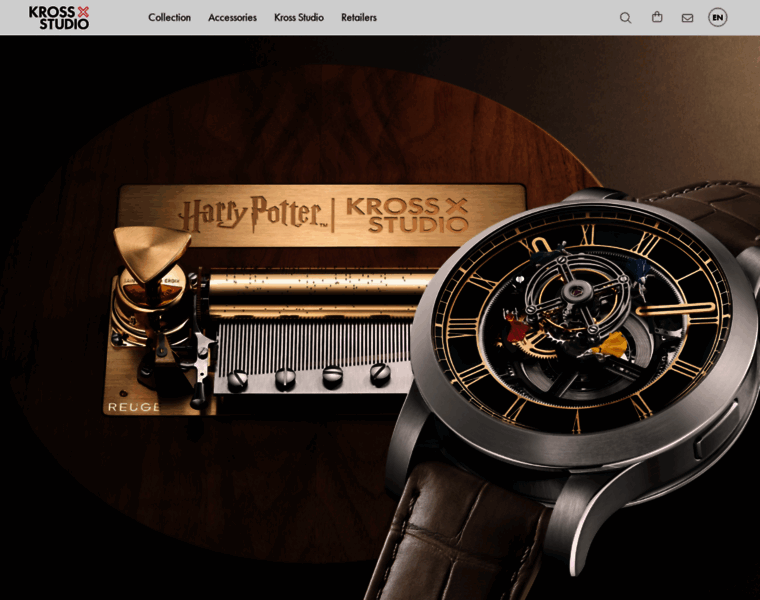Open the shopping bag icon

click(657, 17)
